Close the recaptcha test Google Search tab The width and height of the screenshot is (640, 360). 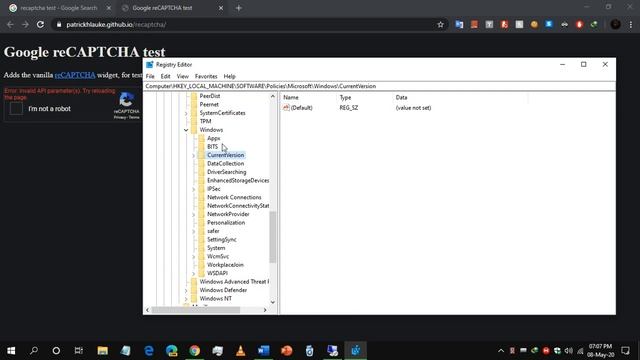pos(109,8)
